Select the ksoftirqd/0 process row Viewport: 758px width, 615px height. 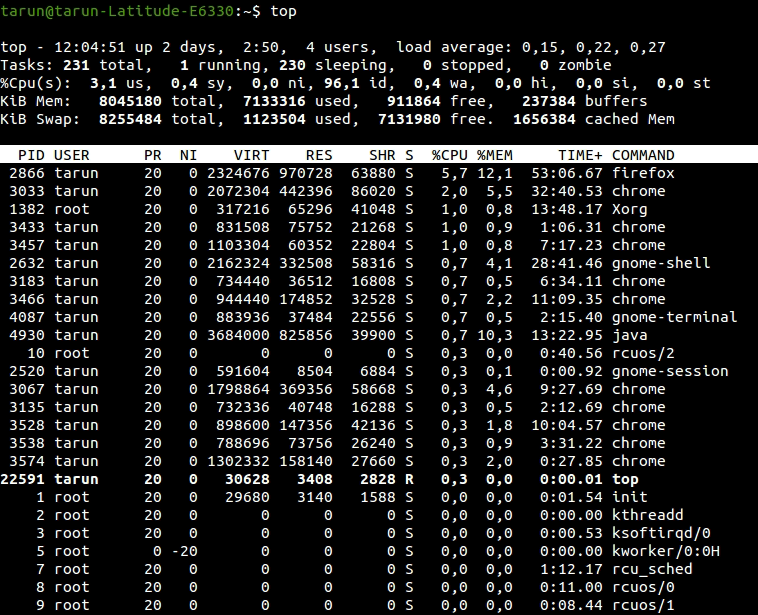pos(379,533)
